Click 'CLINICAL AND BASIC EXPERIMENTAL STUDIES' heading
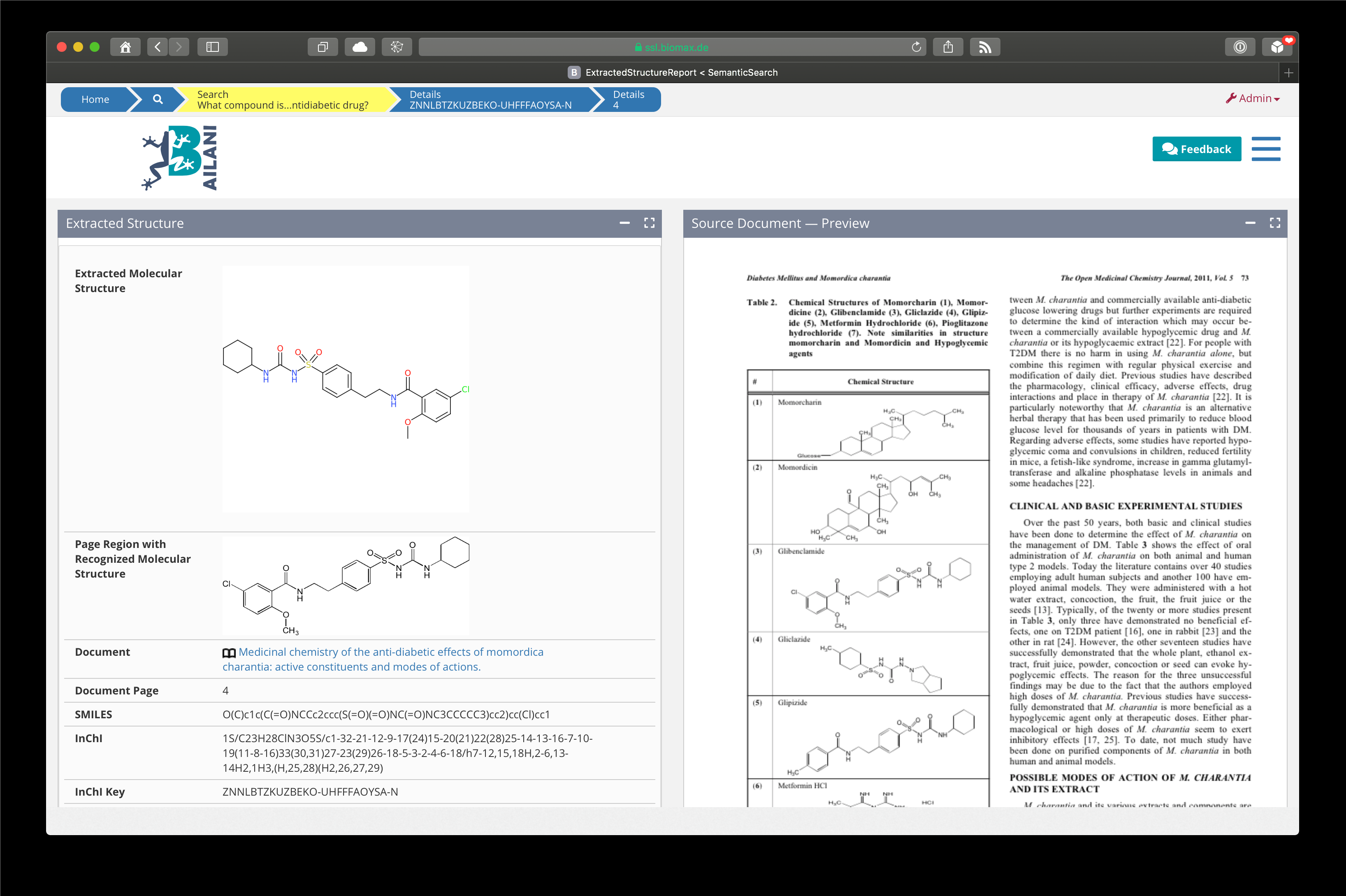 (1126, 506)
